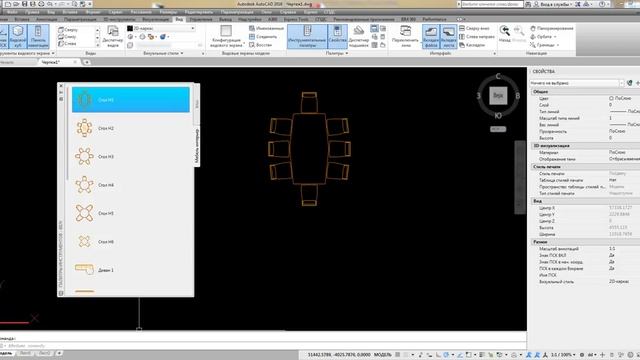The image size is (640, 360).
Task: Toggle Вкладки листа display
Action: [x=449, y=37]
